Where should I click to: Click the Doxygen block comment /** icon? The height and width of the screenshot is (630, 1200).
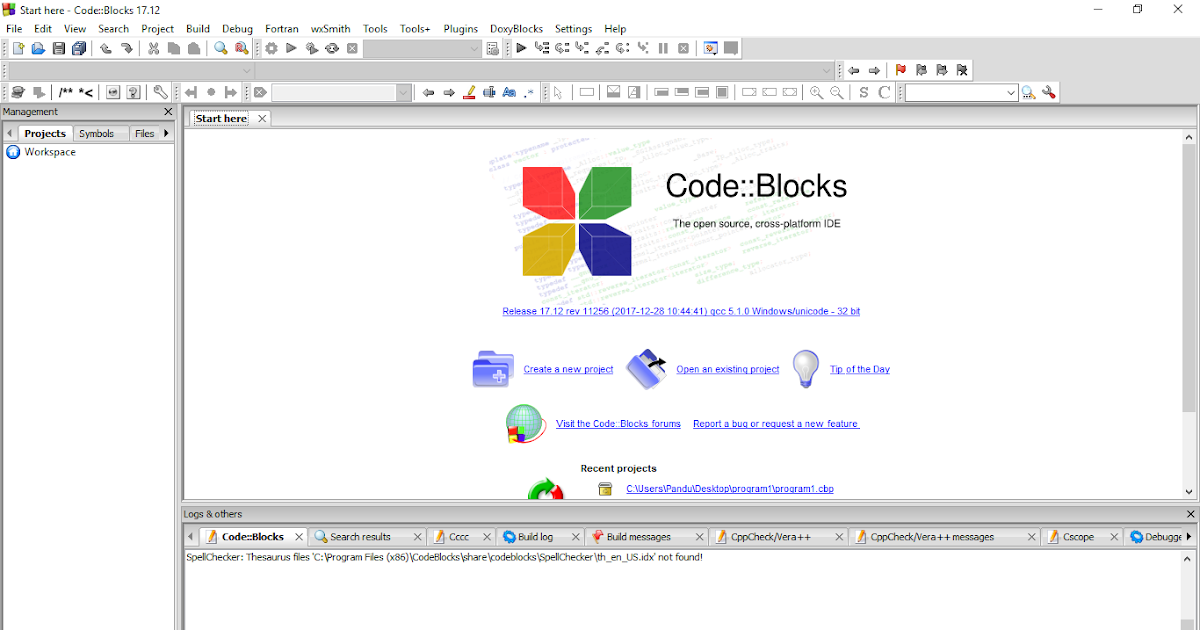click(66, 92)
